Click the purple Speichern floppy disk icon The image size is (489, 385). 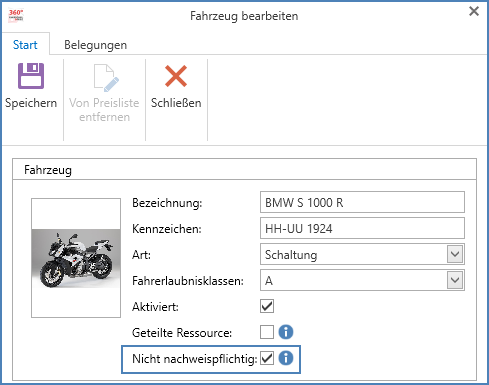(31, 76)
